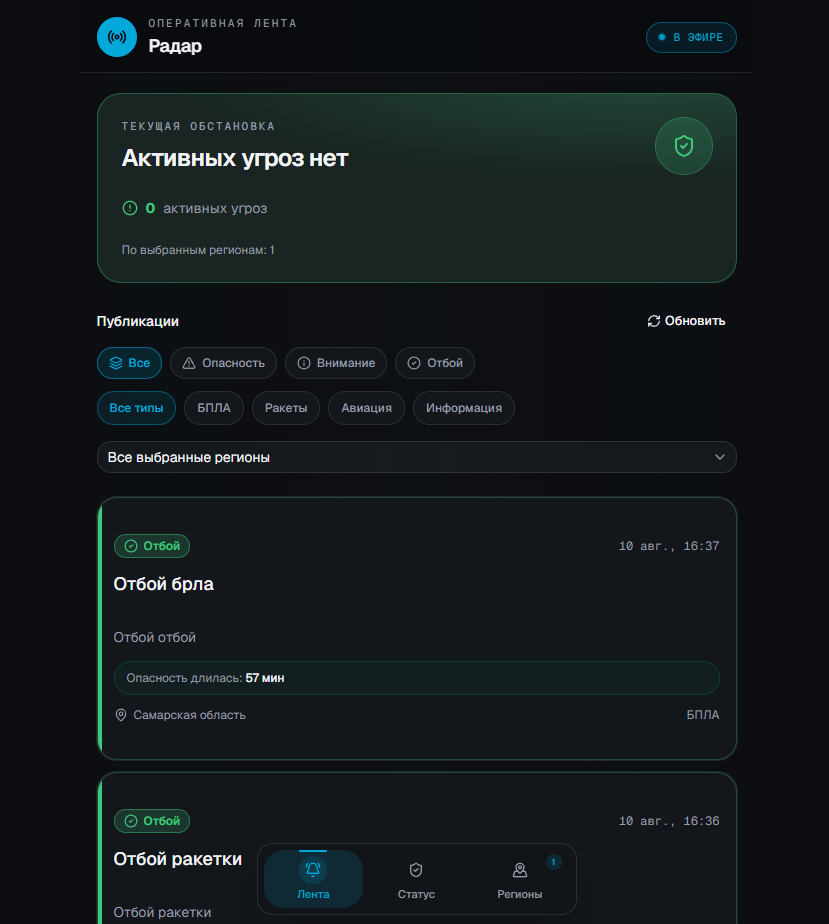Click the exclamation icon beside active threats count
Viewport: 829px width, 924px height.
coord(130,208)
